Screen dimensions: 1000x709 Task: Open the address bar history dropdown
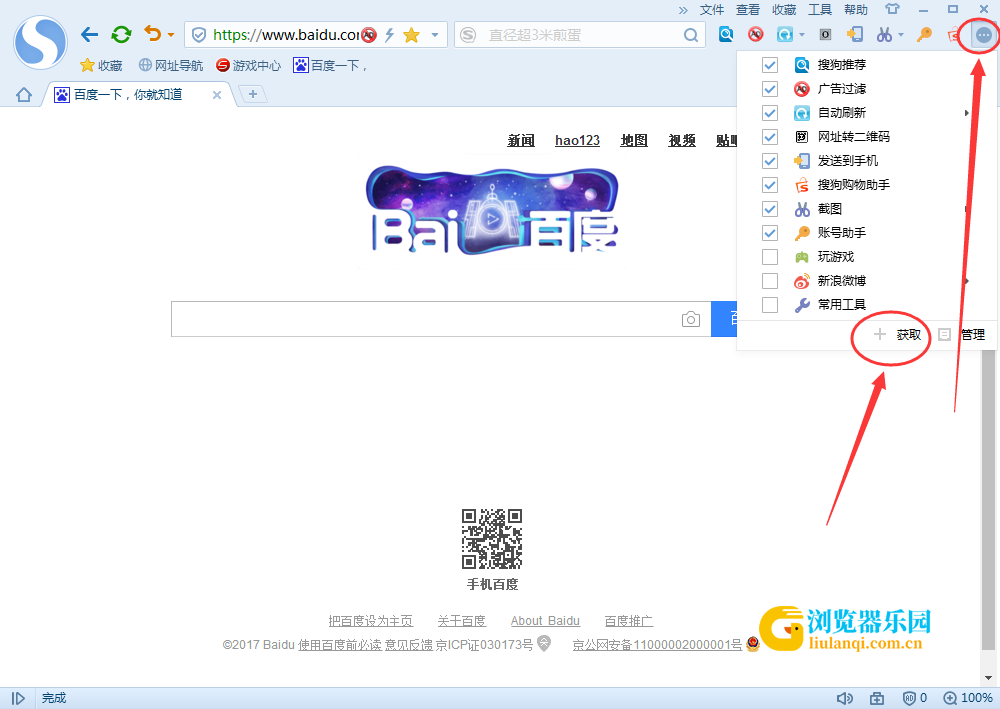click(435, 35)
